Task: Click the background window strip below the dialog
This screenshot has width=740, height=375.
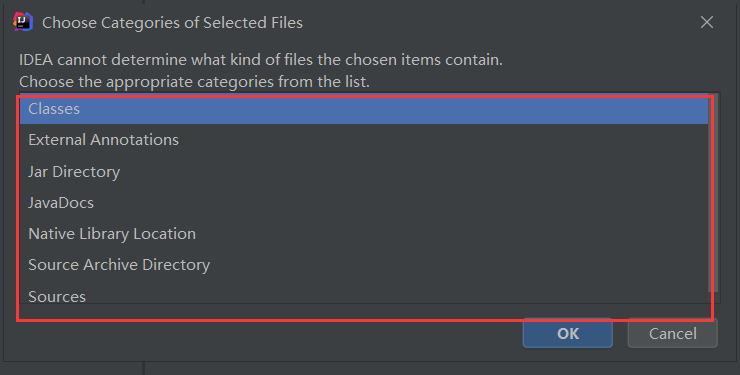Action: click(x=370, y=369)
